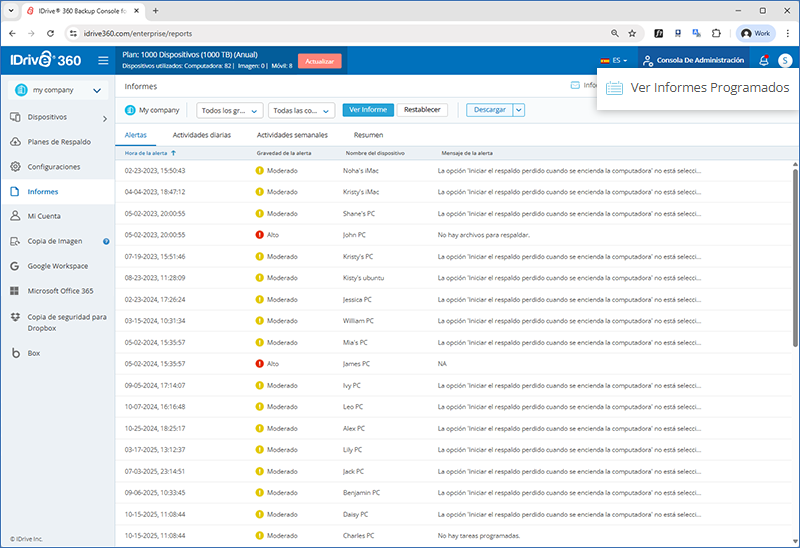Screen dimensions: 800x548
Task: Open the Todas las computadoras dropdown
Action: point(300,110)
